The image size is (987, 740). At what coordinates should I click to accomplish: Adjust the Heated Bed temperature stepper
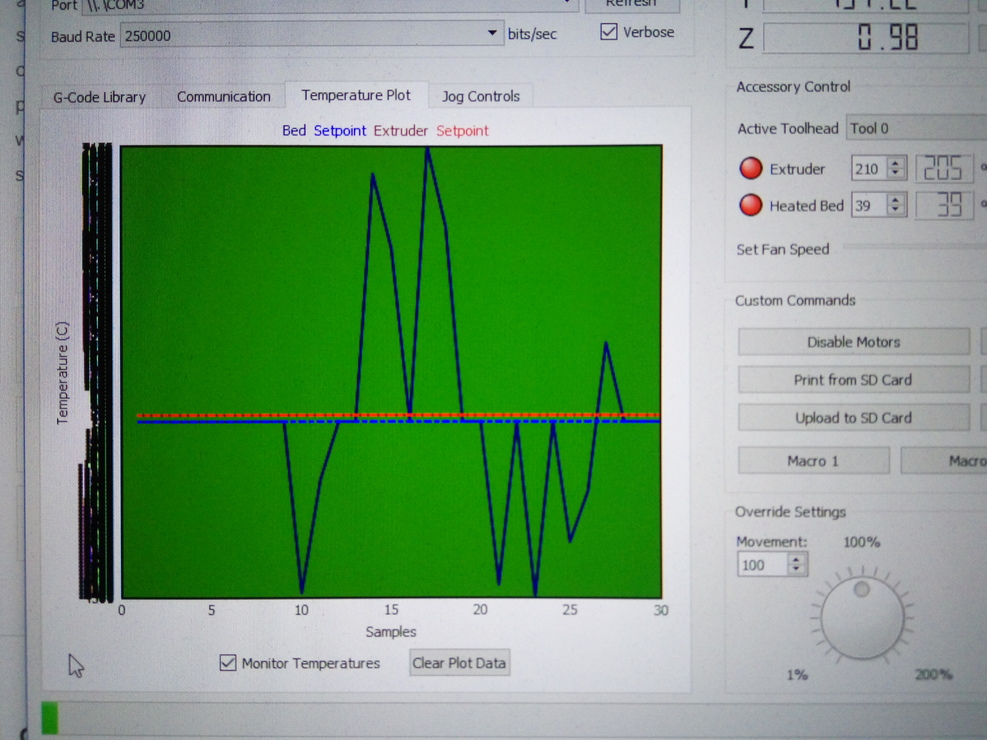coord(896,206)
